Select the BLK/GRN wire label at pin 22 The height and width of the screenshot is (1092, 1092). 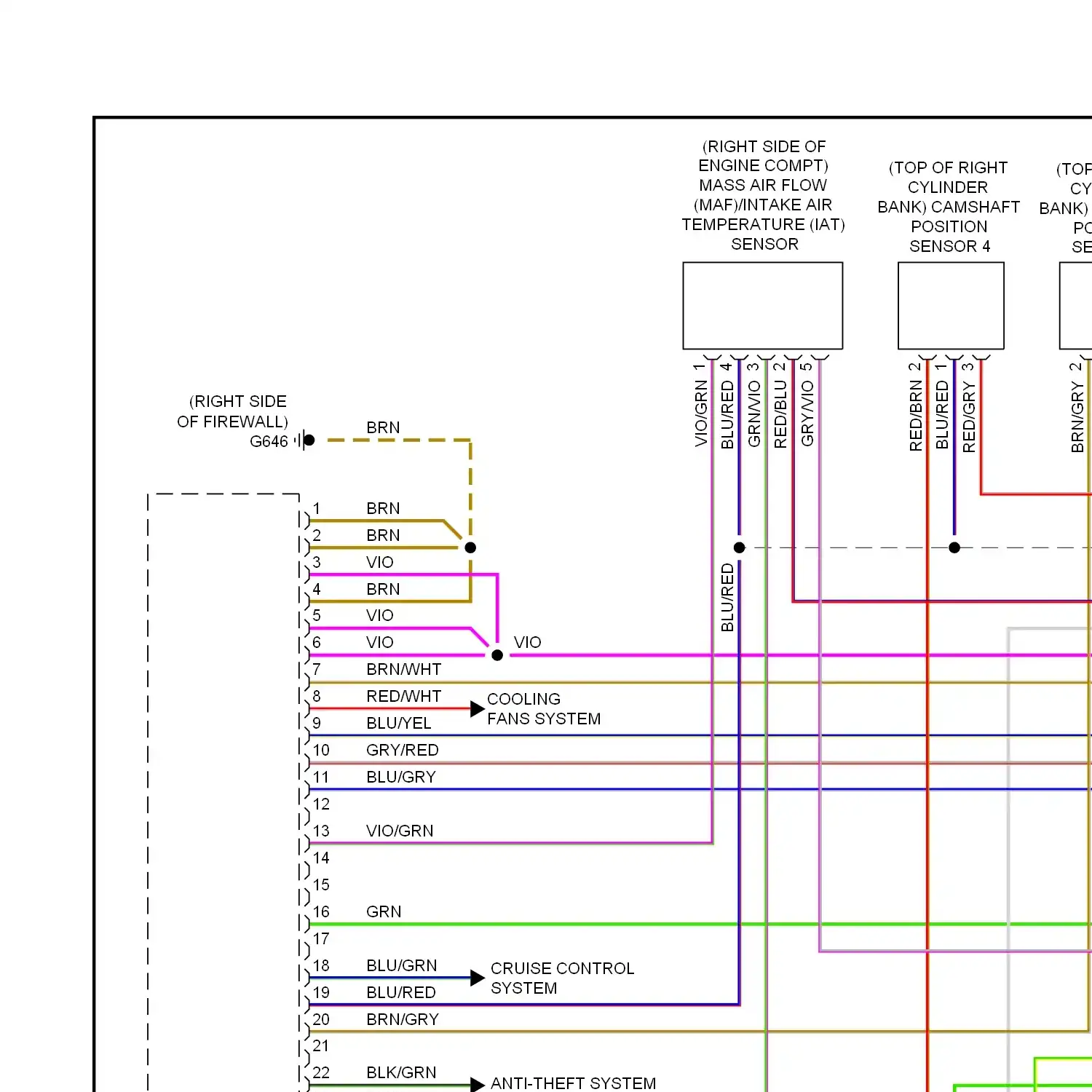pyautogui.click(x=402, y=1072)
